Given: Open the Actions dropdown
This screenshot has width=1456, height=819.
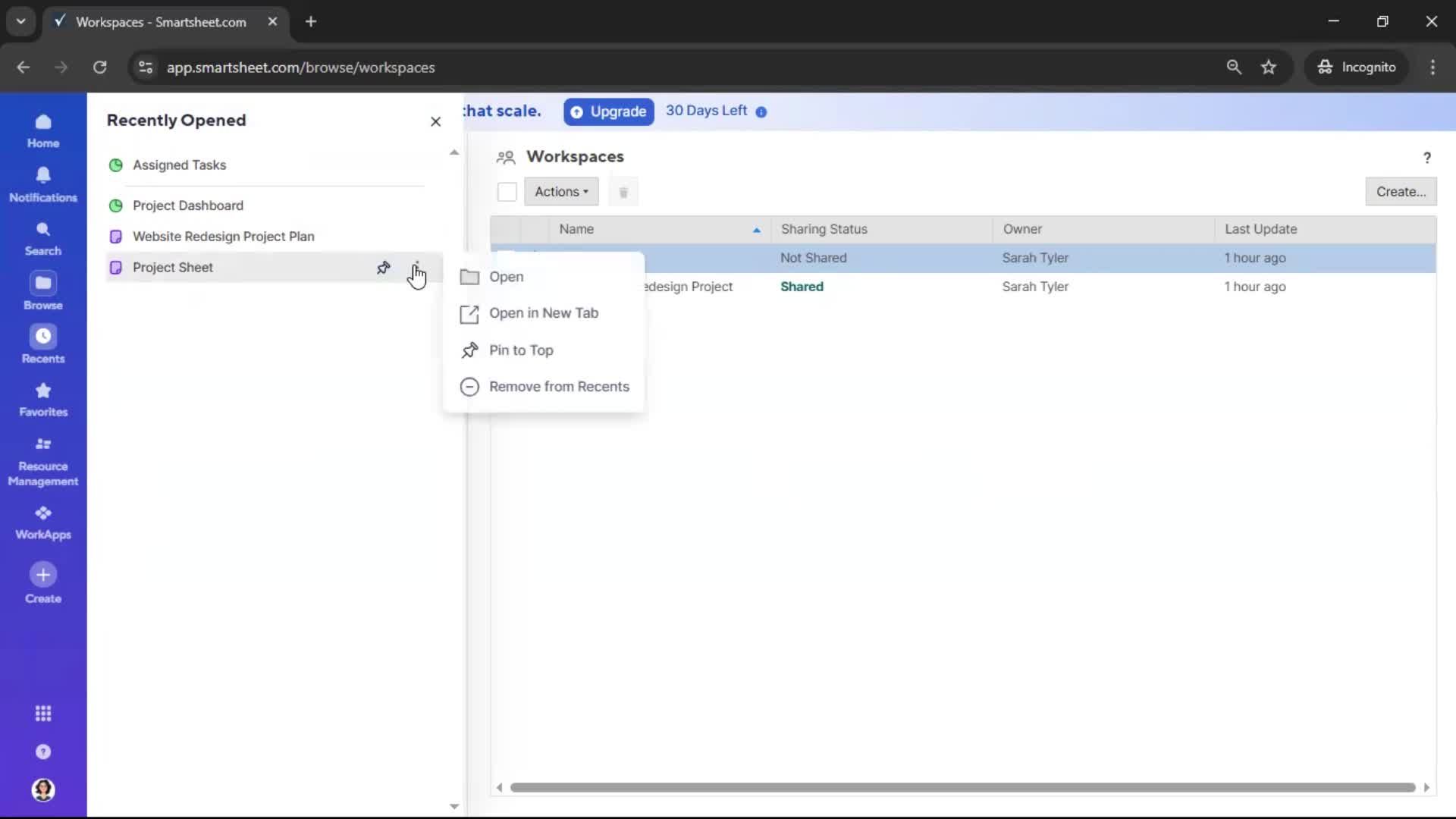Looking at the screenshot, I should (562, 192).
